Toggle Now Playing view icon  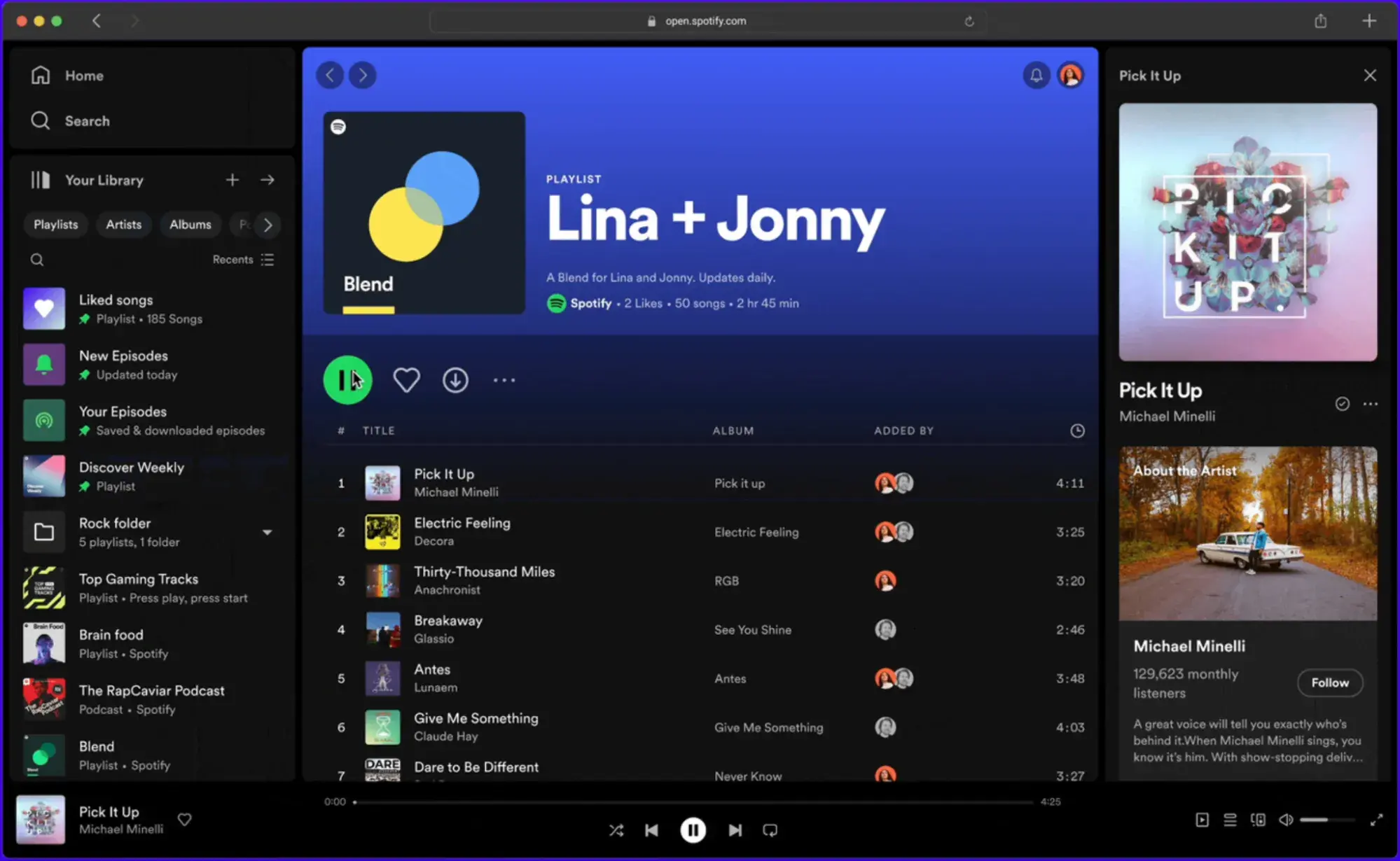point(1202,820)
